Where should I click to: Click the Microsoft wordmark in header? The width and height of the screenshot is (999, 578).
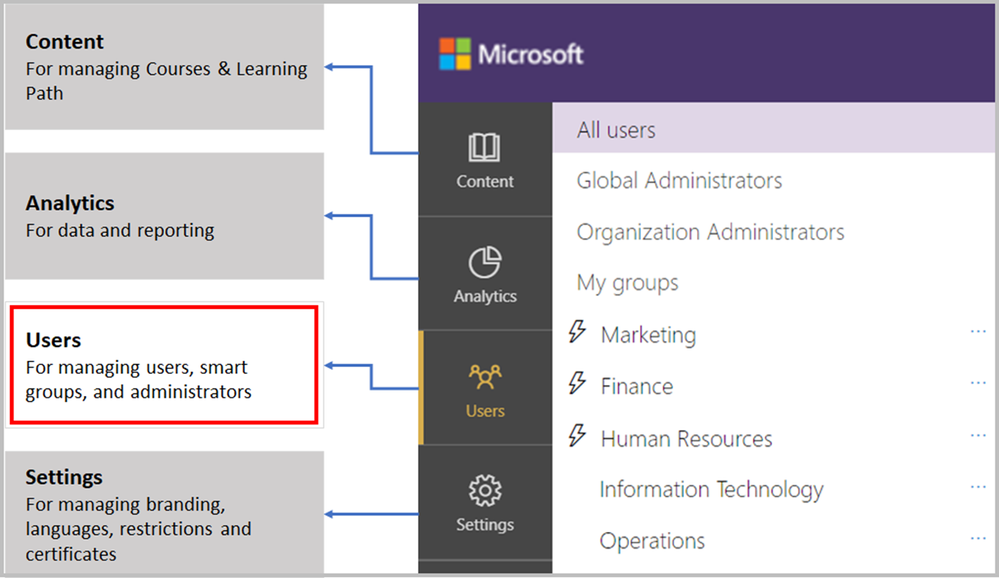(x=531, y=54)
